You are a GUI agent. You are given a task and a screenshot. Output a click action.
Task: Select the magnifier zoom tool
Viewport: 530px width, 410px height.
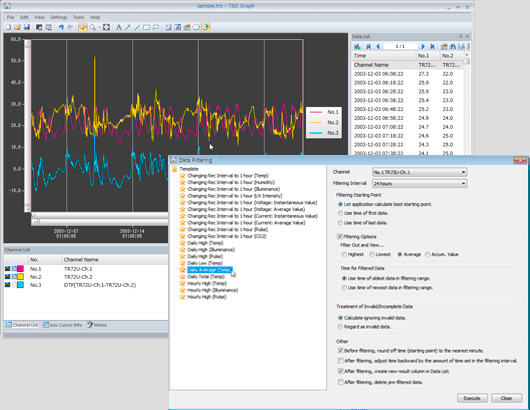pyautogui.click(x=92, y=27)
